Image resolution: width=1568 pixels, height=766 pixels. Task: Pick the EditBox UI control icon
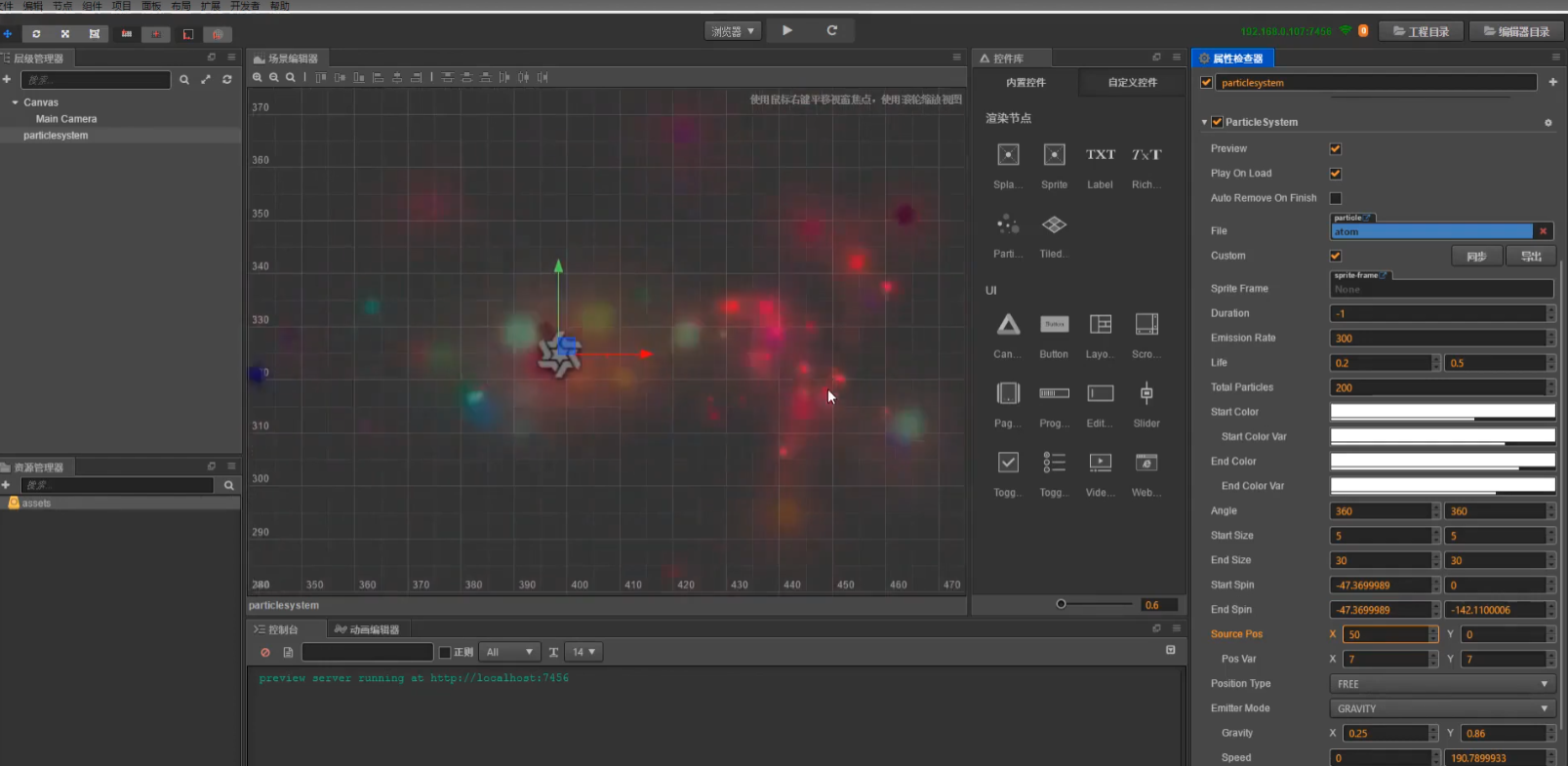[1101, 393]
